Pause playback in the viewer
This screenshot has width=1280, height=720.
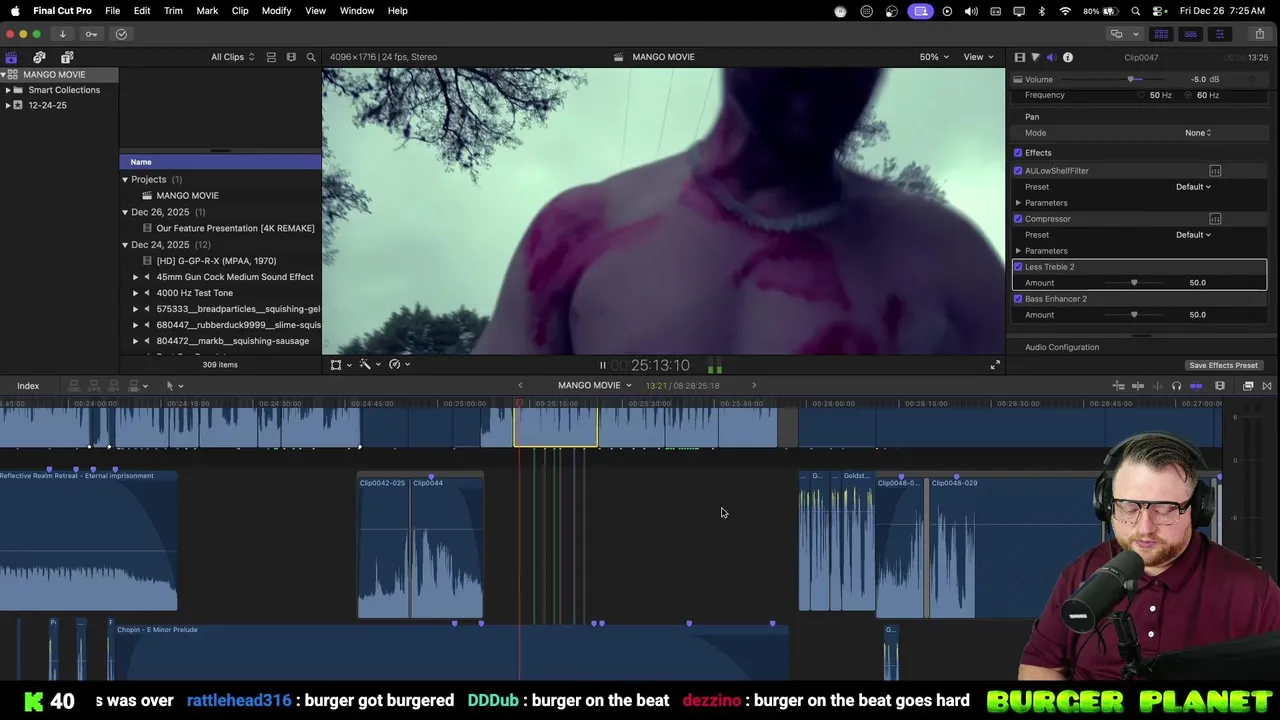pos(602,365)
